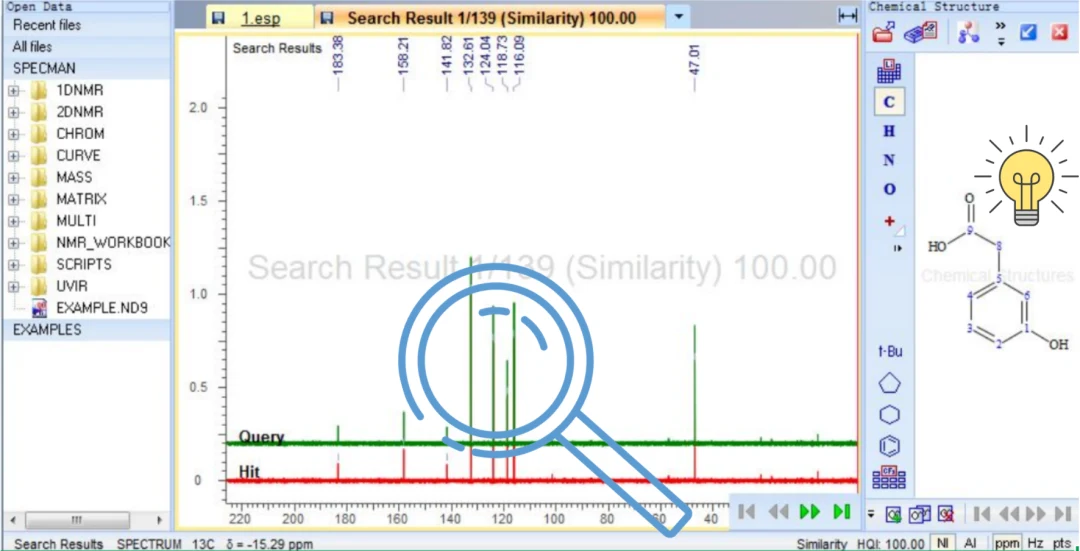The image size is (1080, 551).
Task: Click the 158.21 peak label
Action: 404,55
